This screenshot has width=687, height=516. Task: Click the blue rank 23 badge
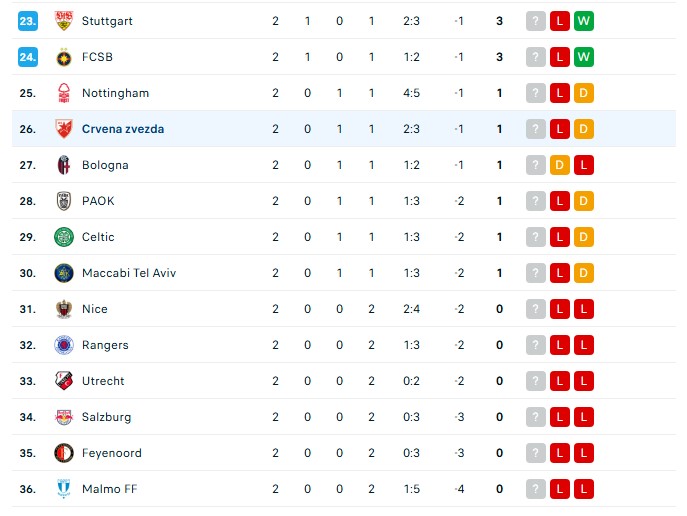[27, 21]
